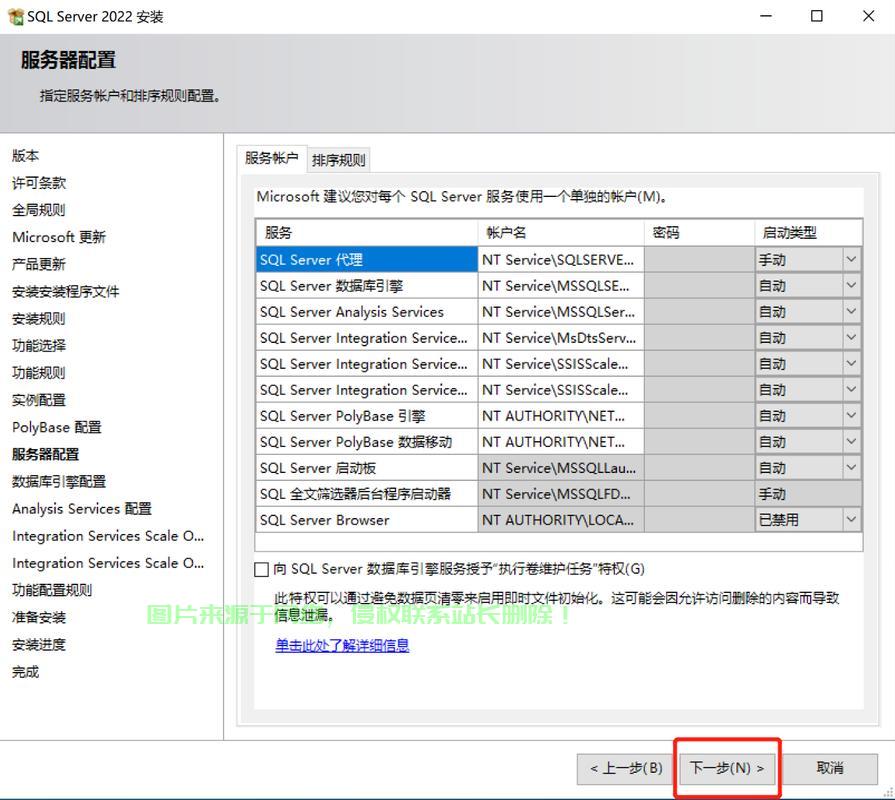Open startup type dropdown for PolyBase 引擎
895x800 pixels.
(850, 416)
